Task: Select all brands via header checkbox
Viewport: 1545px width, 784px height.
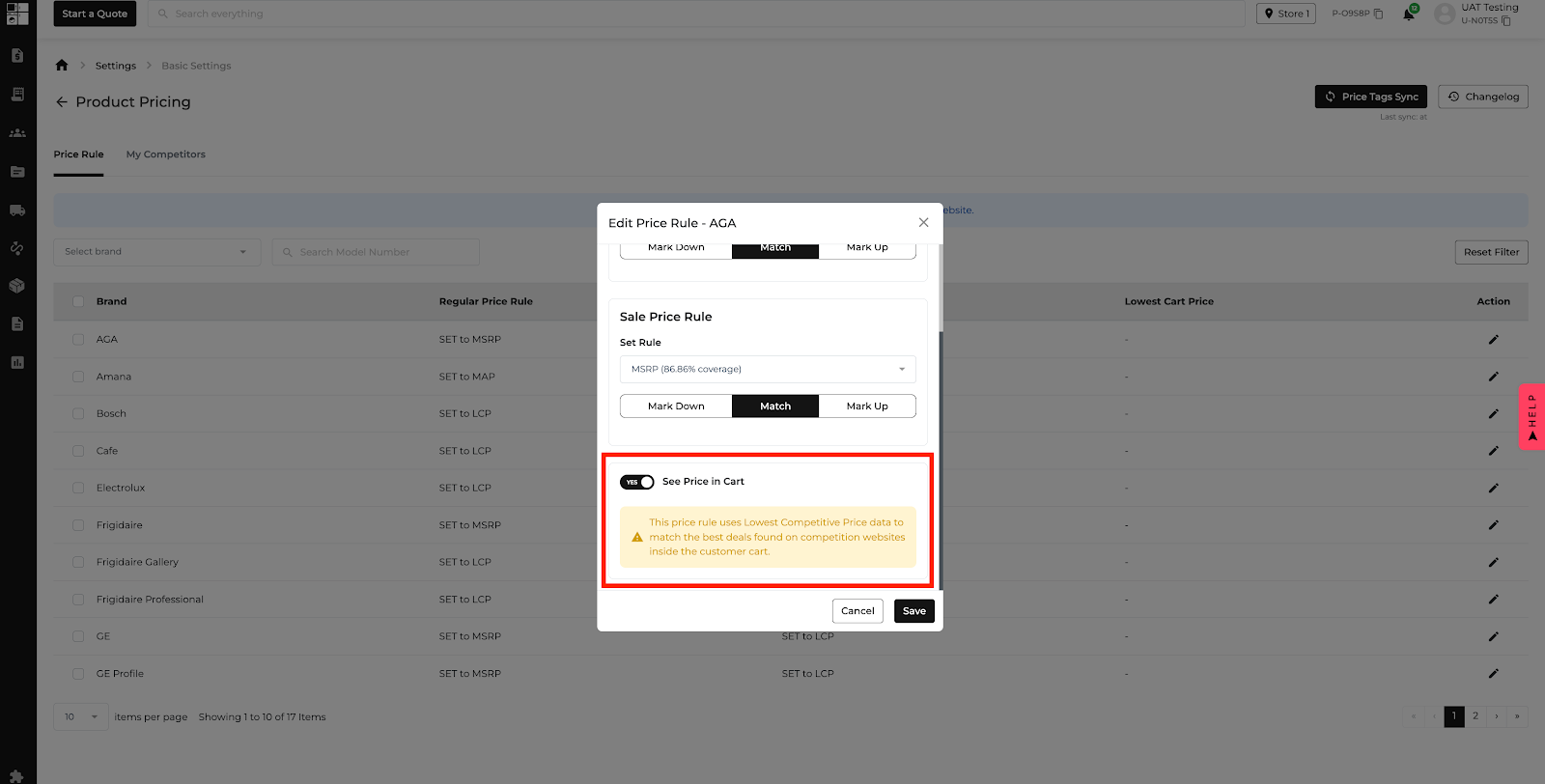Action: coord(78,301)
